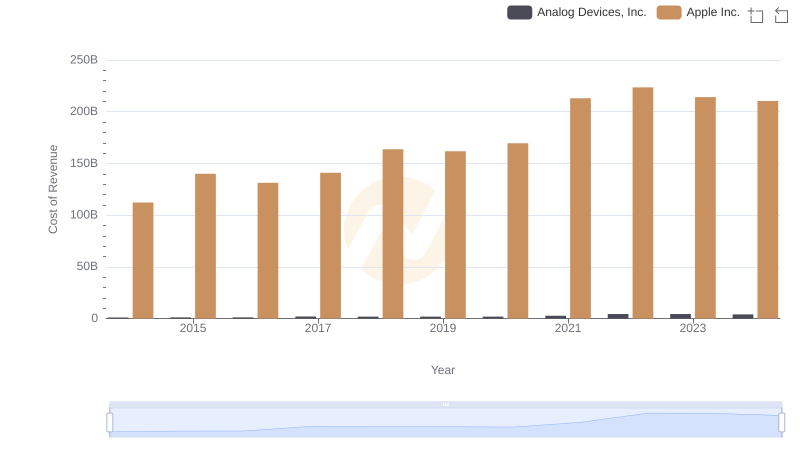
Task: Click the Apple bar for 2023
Action: pyautogui.click(x=705, y=208)
